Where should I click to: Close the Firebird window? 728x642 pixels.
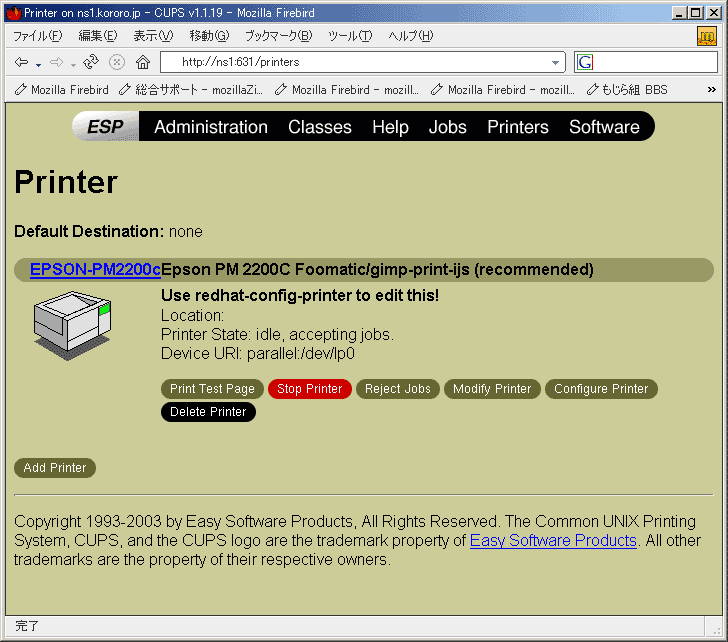(x=714, y=13)
